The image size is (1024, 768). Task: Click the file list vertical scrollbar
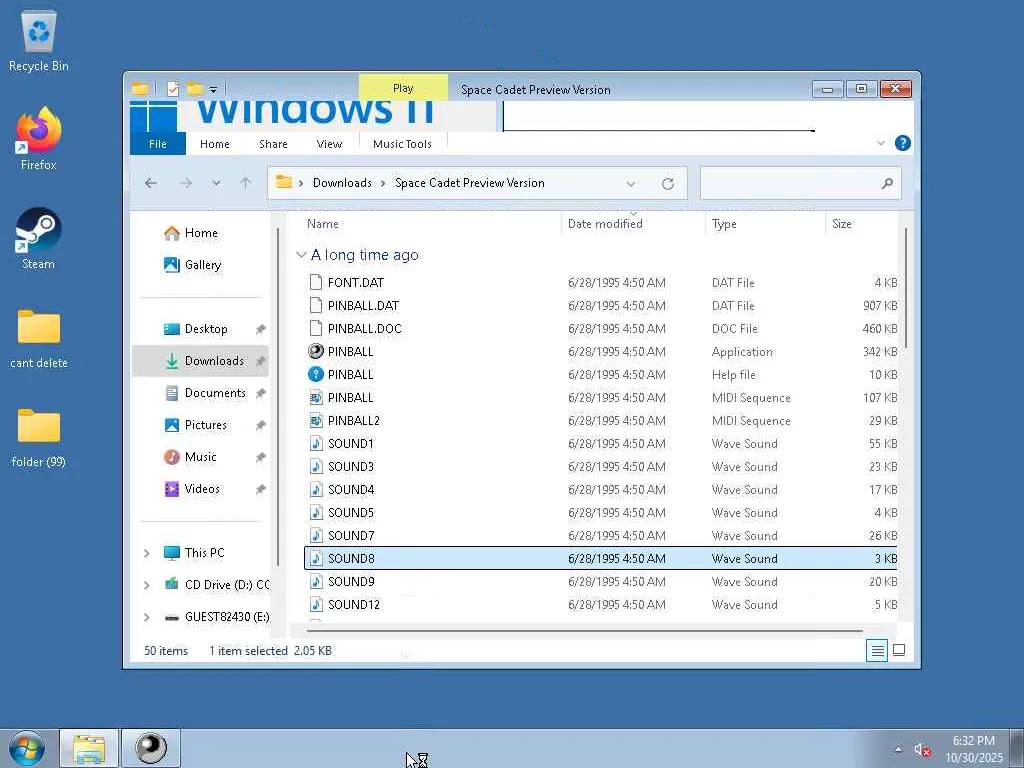point(906,287)
